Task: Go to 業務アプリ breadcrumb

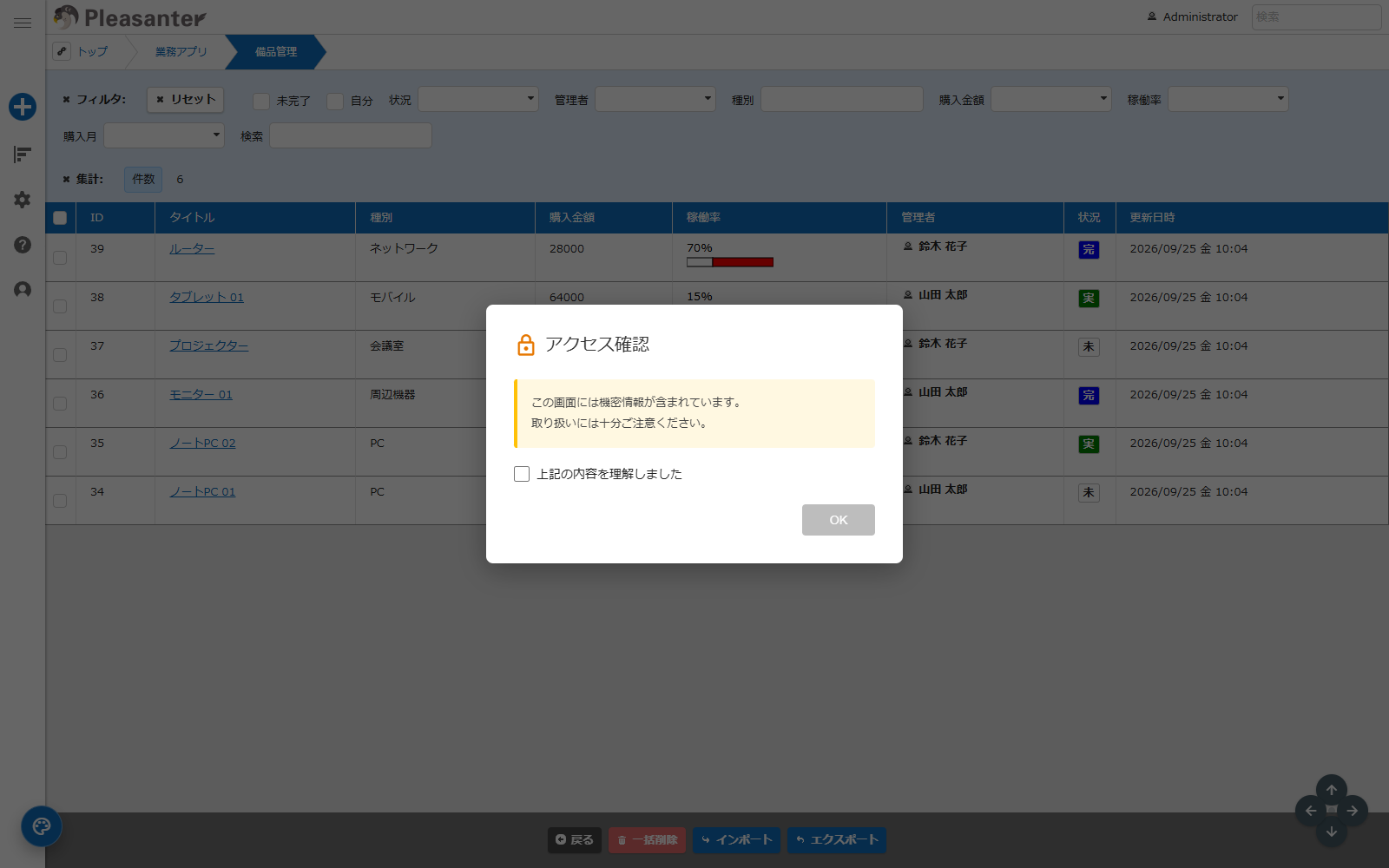Action: pyautogui.click(x=181, y=52)
